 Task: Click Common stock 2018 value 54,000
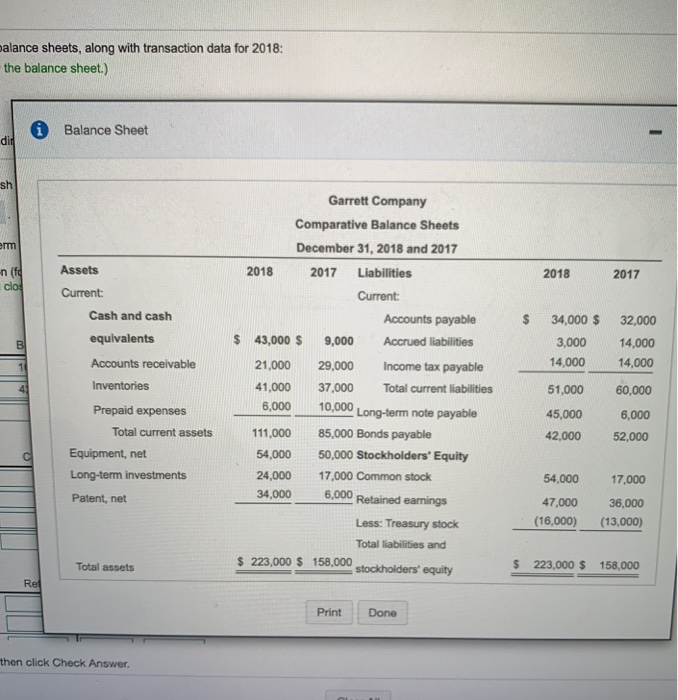[x=561, y=479]
